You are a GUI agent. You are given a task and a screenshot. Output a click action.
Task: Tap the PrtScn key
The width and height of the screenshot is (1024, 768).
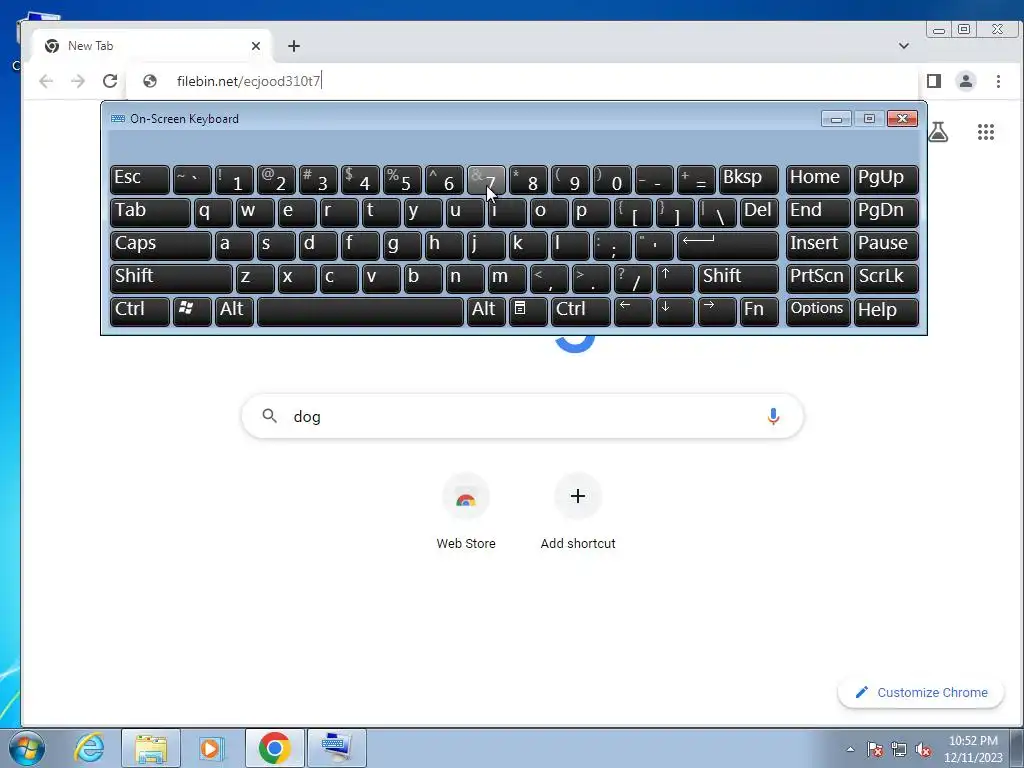(818, 278)
